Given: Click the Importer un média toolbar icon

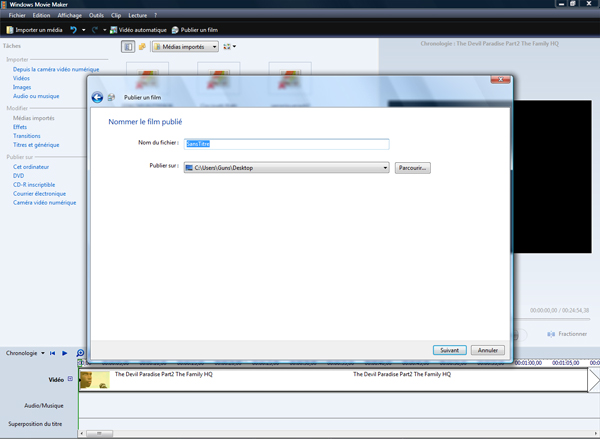Looking at the screenshot, I should pyautogui.click(x=10, y=30).
